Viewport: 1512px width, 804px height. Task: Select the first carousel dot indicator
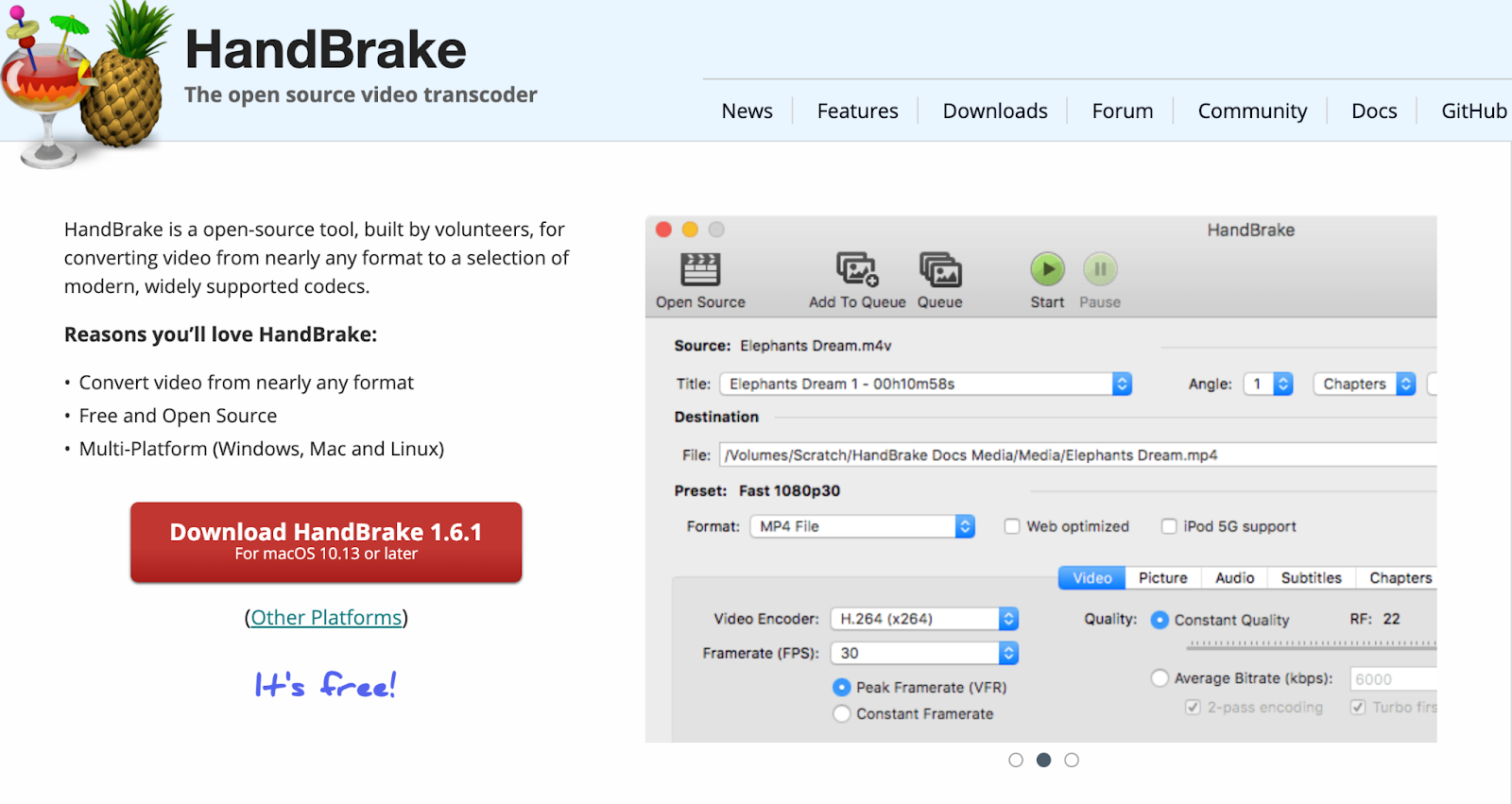[1016, 761]
